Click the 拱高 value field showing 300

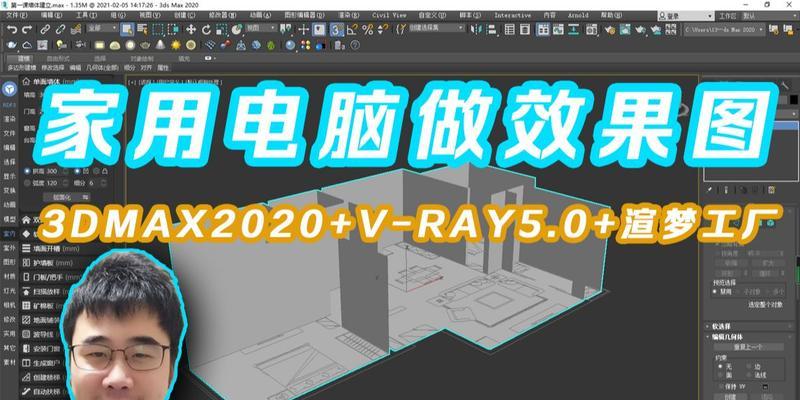pyautogui.click(x=53, y=171)
